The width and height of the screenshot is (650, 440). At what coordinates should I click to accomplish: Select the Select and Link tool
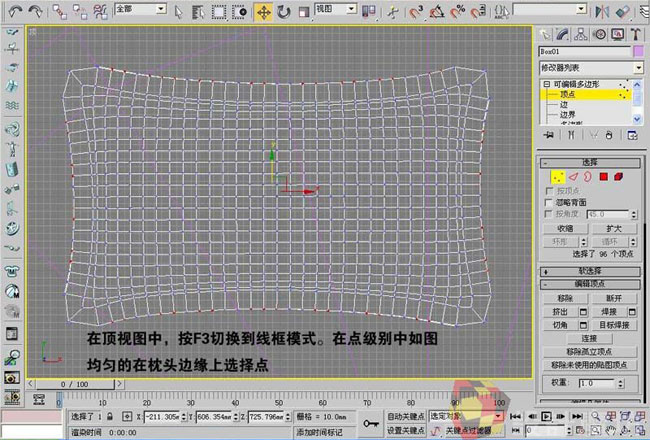[59, 12]
